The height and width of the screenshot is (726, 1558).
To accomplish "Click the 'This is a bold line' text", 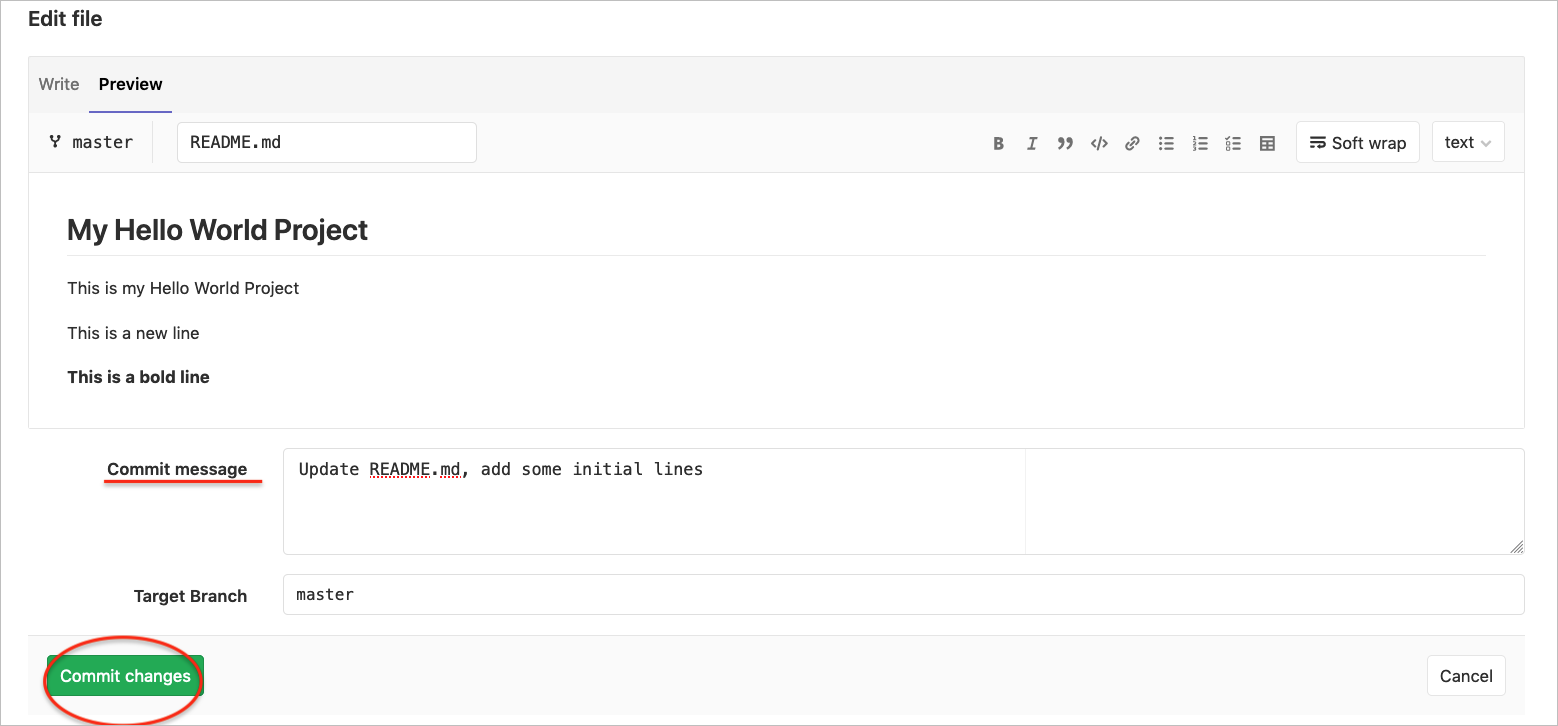I will (x=138, y=377).
